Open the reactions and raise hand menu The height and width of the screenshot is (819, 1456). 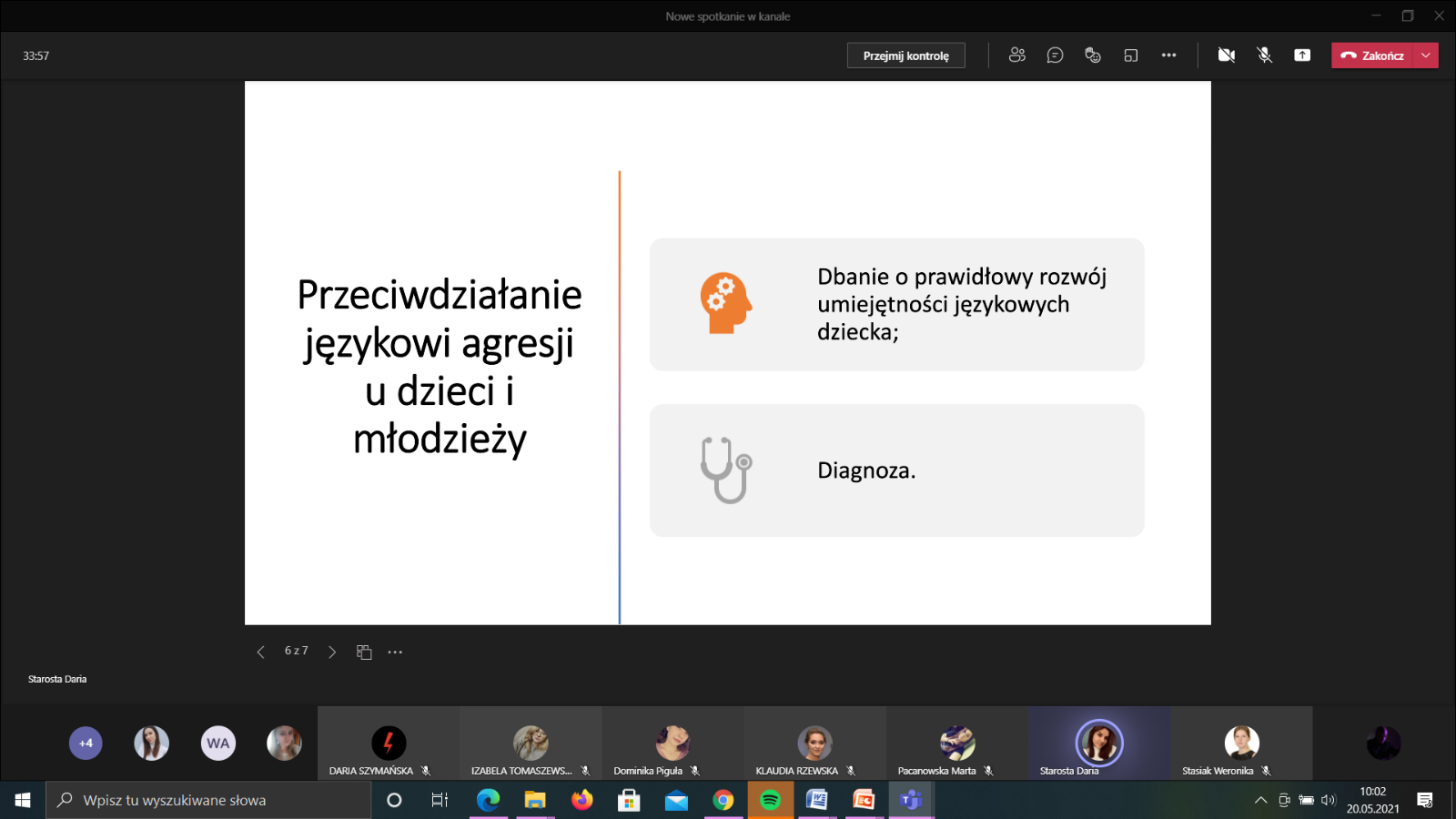pos(1093,56)
